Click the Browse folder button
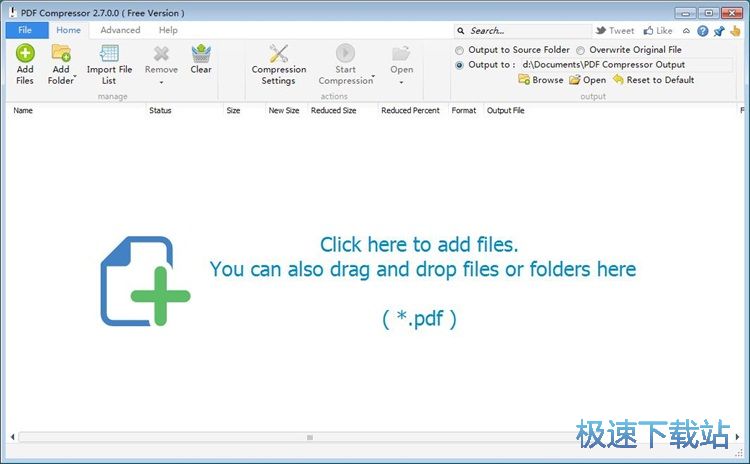This screenshot has height=464, width=750. [540, 80]
